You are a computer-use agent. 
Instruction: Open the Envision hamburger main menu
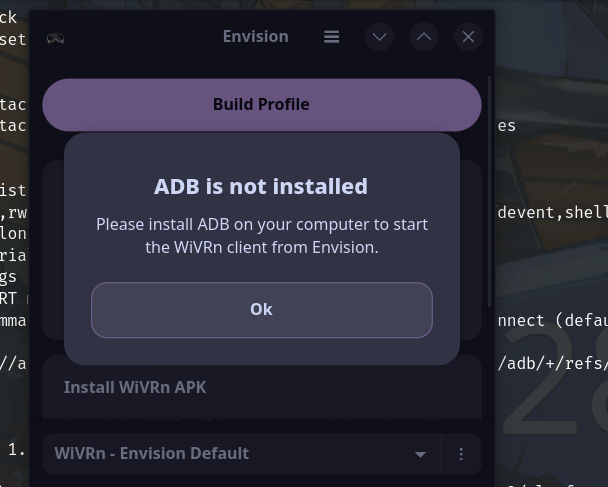coord(331,37)
